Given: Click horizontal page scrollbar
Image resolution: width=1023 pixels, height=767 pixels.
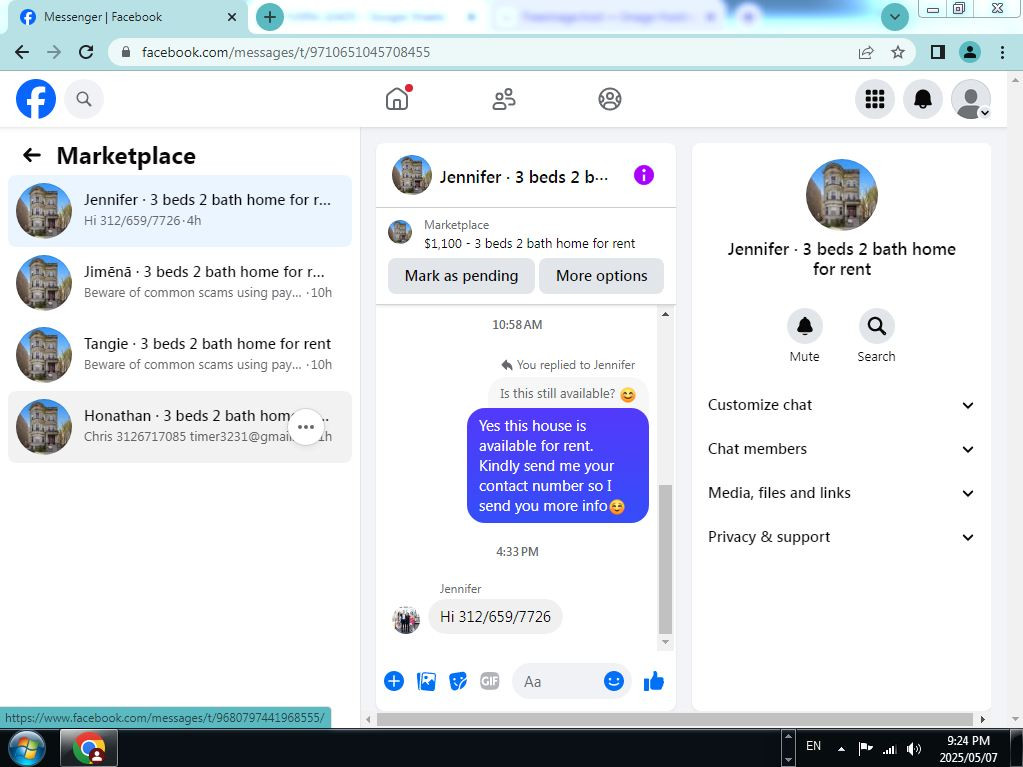Looking at the screenshot, I should coord(675,719).
